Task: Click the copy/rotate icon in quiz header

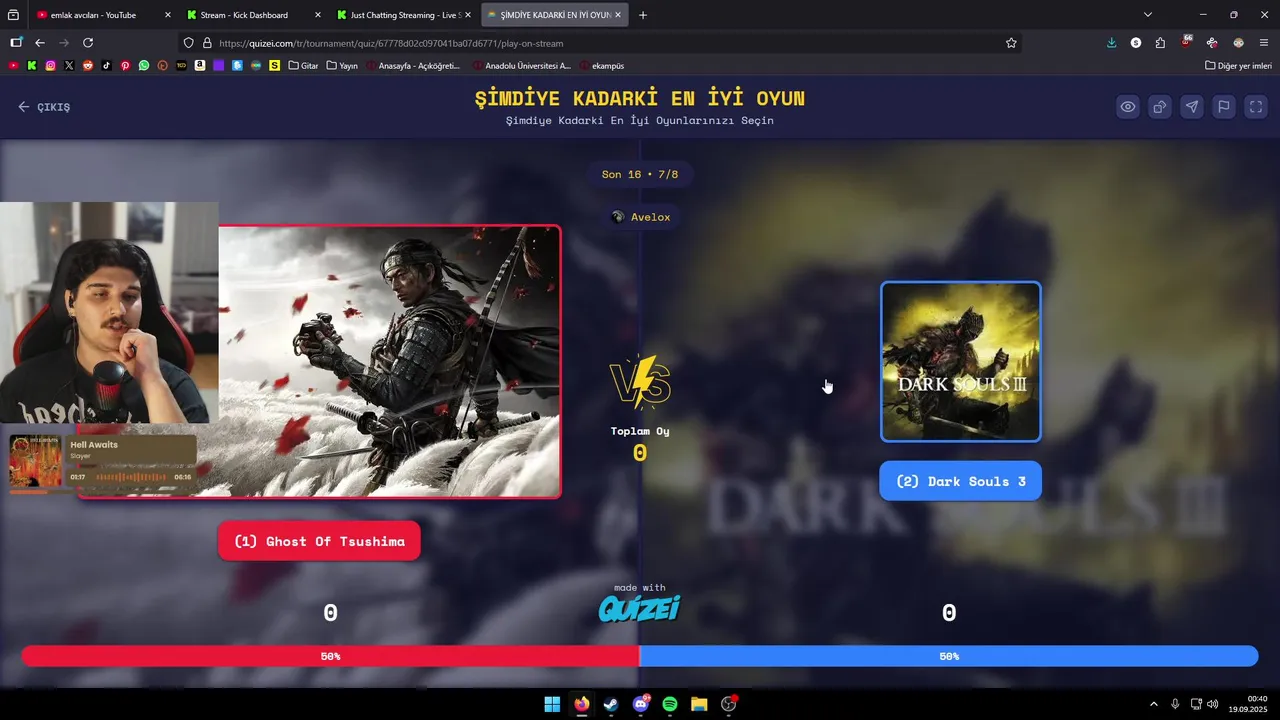Action: [x=1160, y=107]
